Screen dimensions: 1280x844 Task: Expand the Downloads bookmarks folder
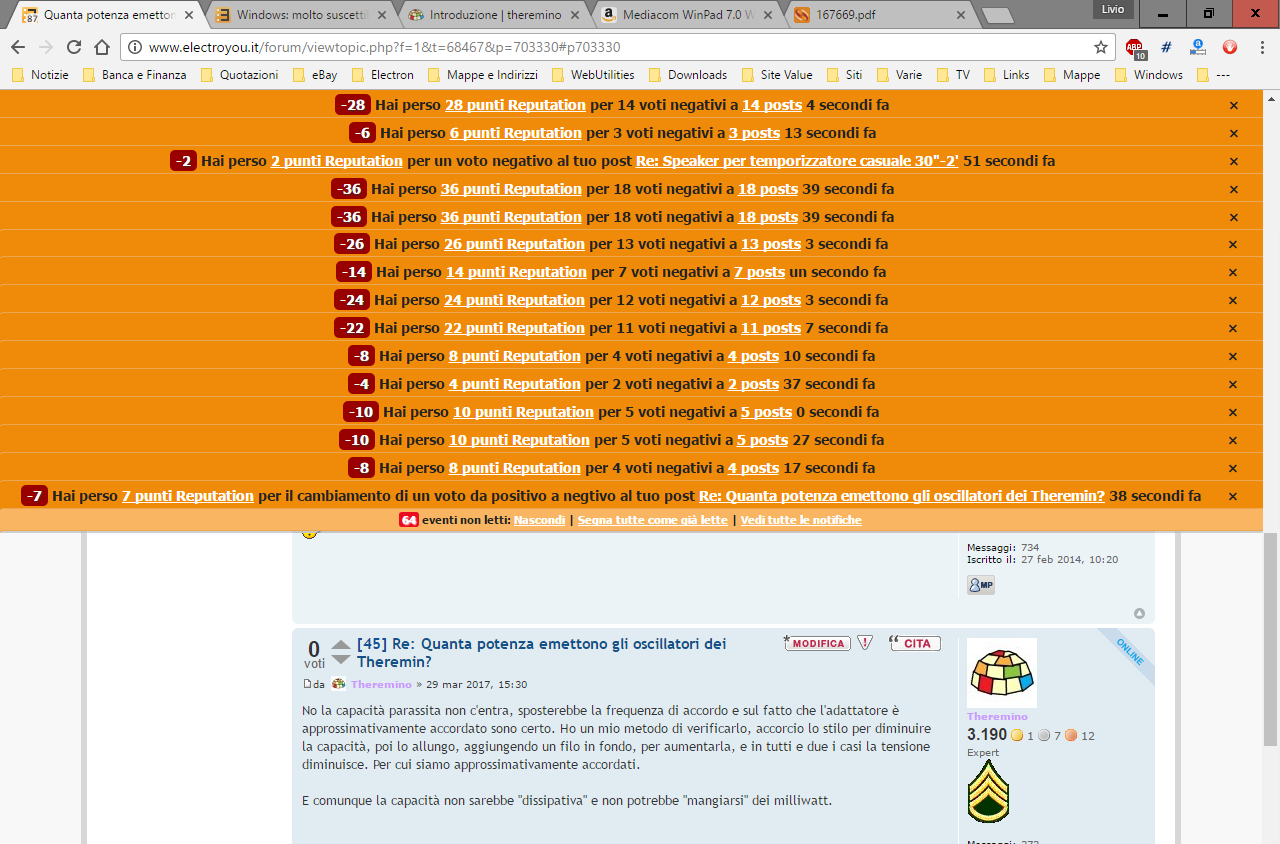tap(688, 75)
